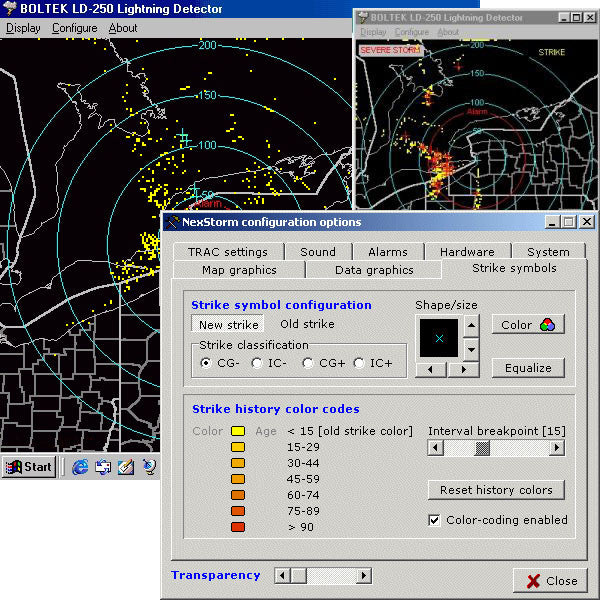Screen dimensions: 600x600
Task: Click Interval breakpoint slider right arrow
Action: coord(557,448)
